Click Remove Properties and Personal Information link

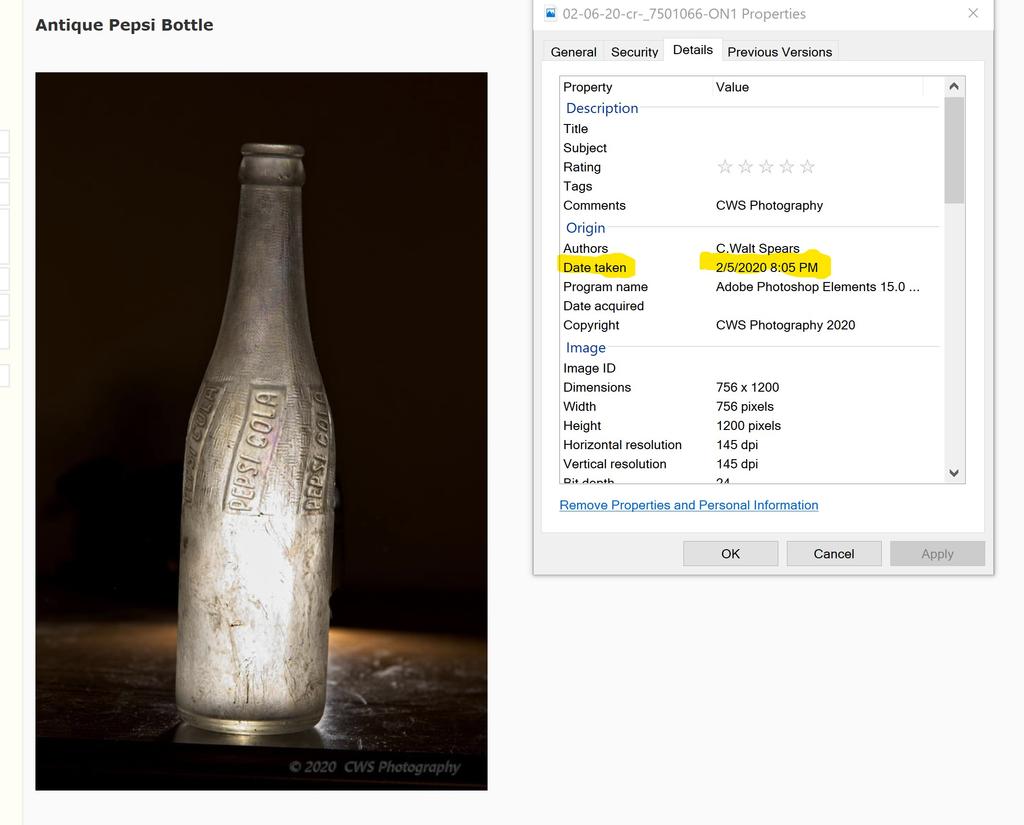coord(688,505)
